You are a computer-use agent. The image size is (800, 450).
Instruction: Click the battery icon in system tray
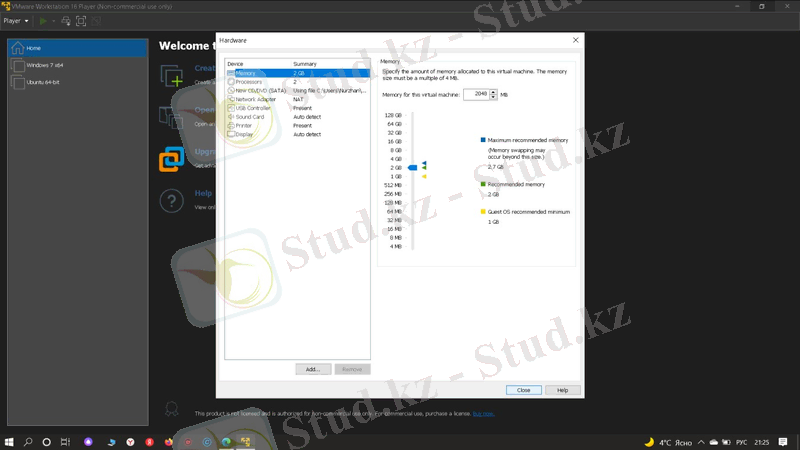(x=726, y=442)
